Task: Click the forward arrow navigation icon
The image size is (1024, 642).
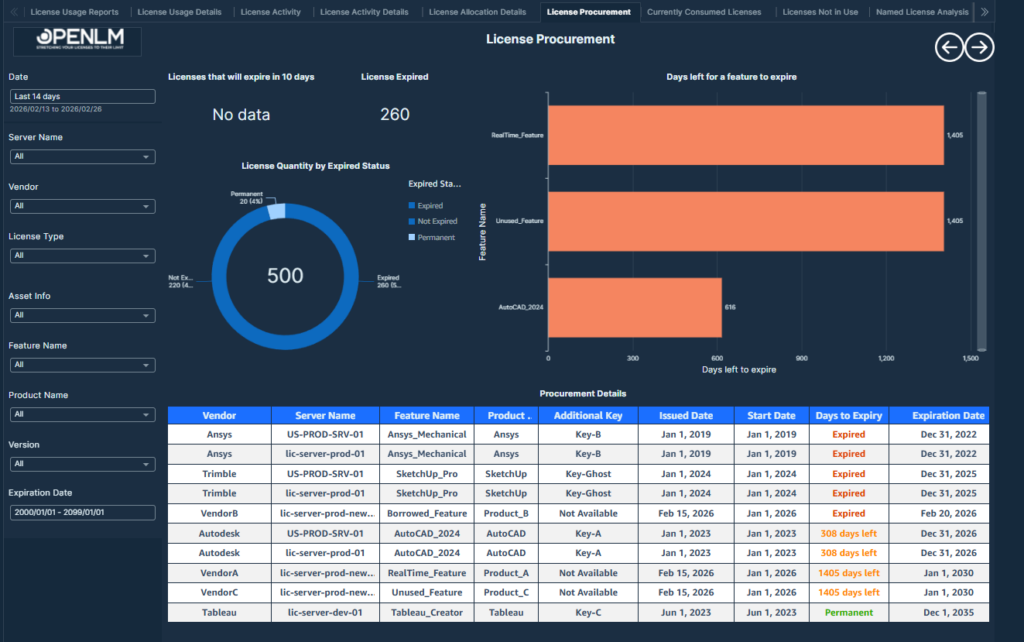Action: [x=980, y=47]
